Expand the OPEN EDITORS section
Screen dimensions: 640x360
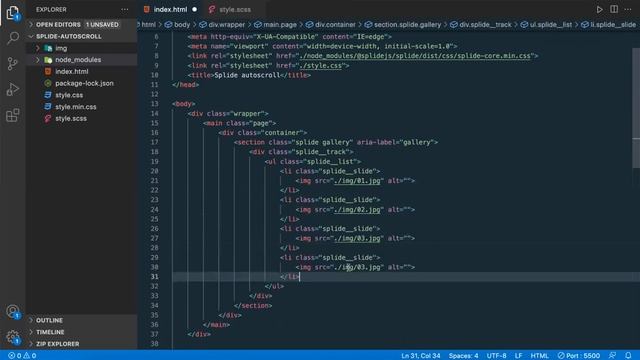(31, 24)
